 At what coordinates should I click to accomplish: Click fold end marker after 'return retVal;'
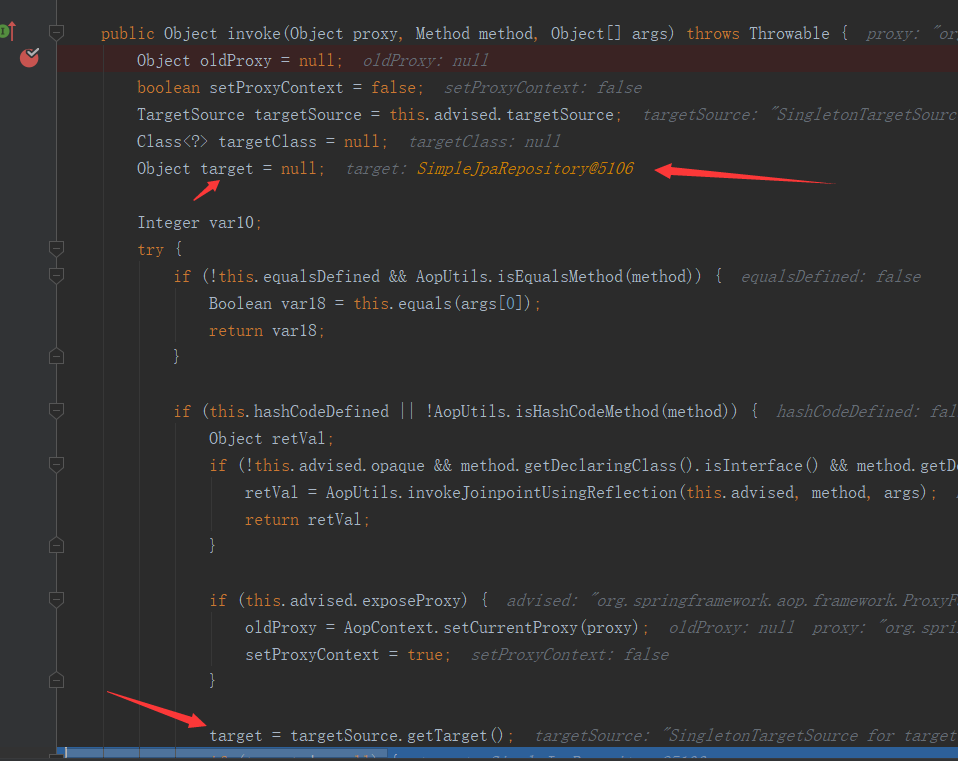(56, 545)
